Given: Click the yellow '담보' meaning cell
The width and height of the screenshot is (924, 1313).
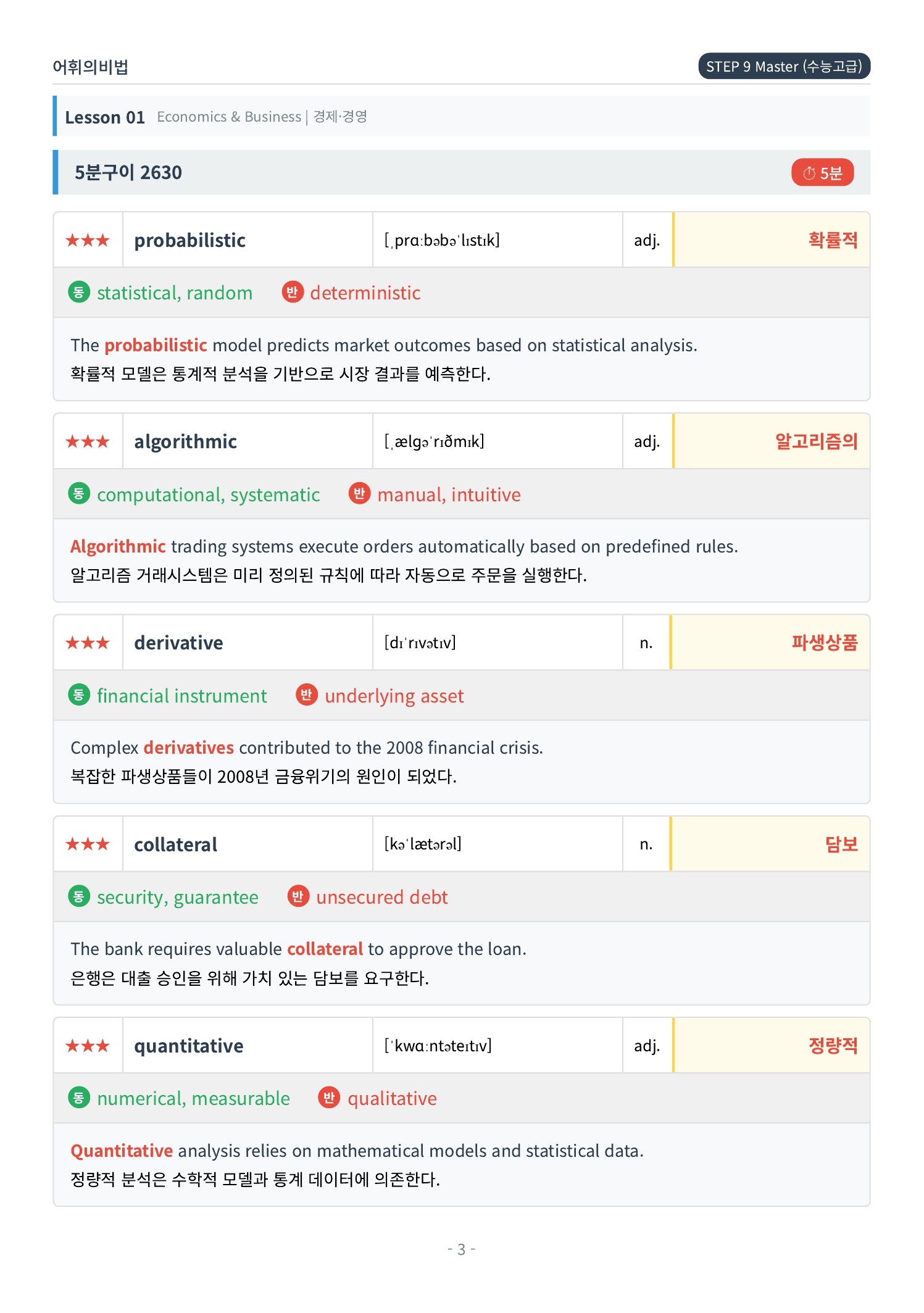Looking at the screenshot, I should (770, 844).
